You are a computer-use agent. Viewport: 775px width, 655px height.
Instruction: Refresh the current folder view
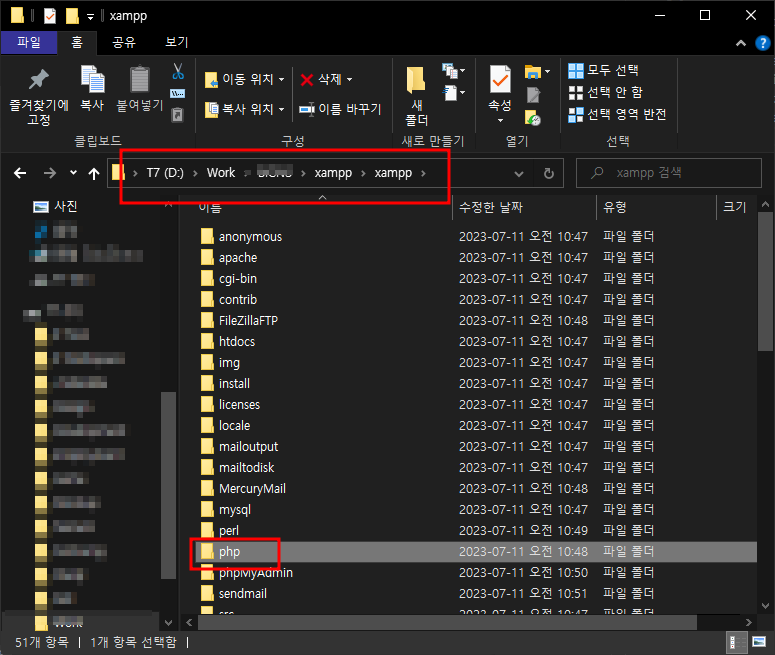click(549, 174)
